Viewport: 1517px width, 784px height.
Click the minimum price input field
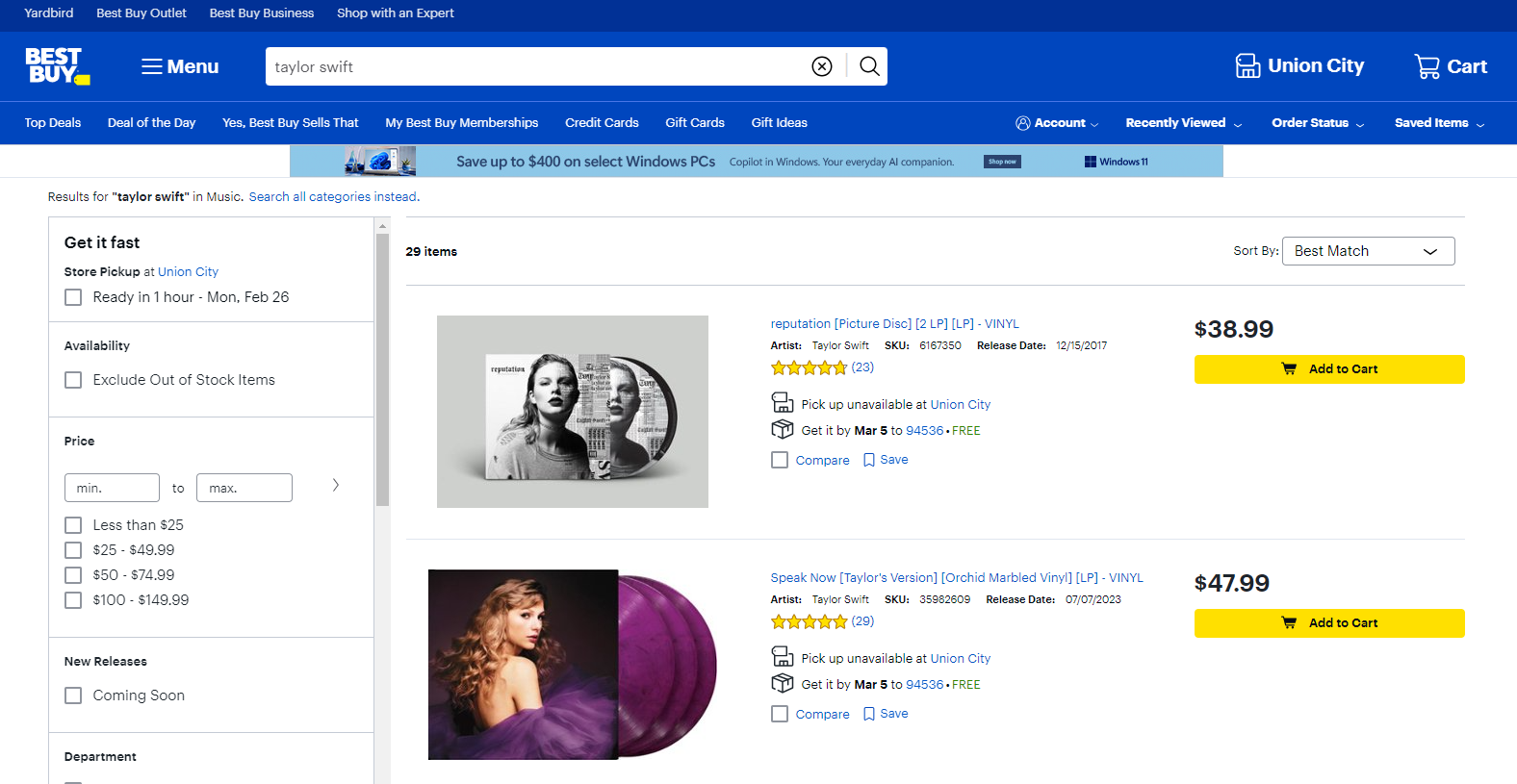pos(112,488)
